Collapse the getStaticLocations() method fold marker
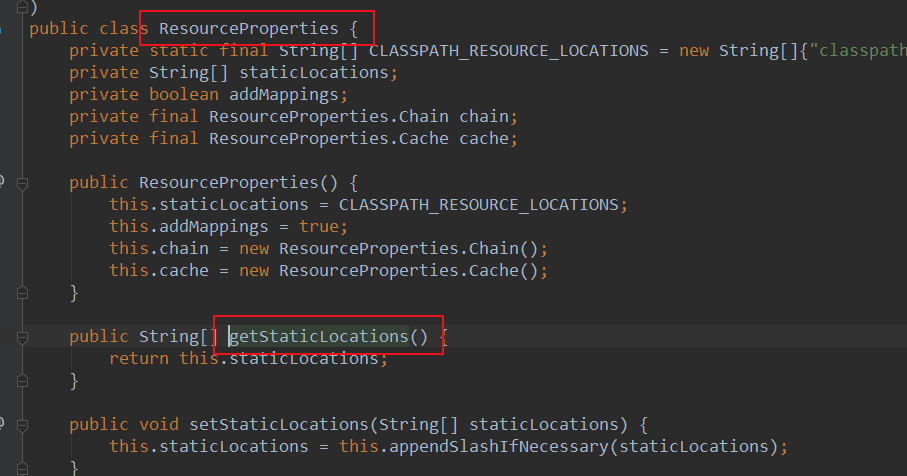 [x=23, y=338]
